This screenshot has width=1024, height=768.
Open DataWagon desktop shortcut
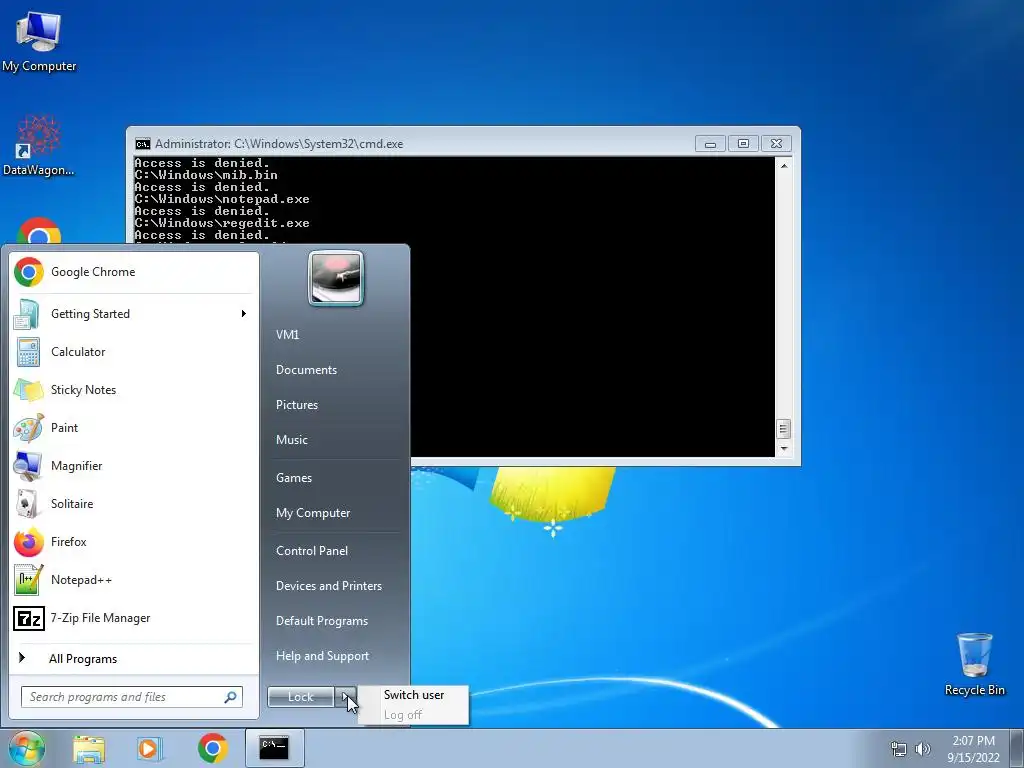click(x=39, y=145)
